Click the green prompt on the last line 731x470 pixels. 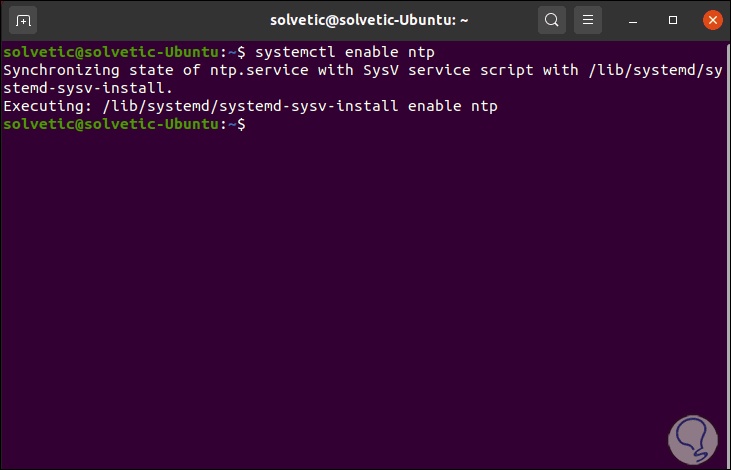click(120, 124)
